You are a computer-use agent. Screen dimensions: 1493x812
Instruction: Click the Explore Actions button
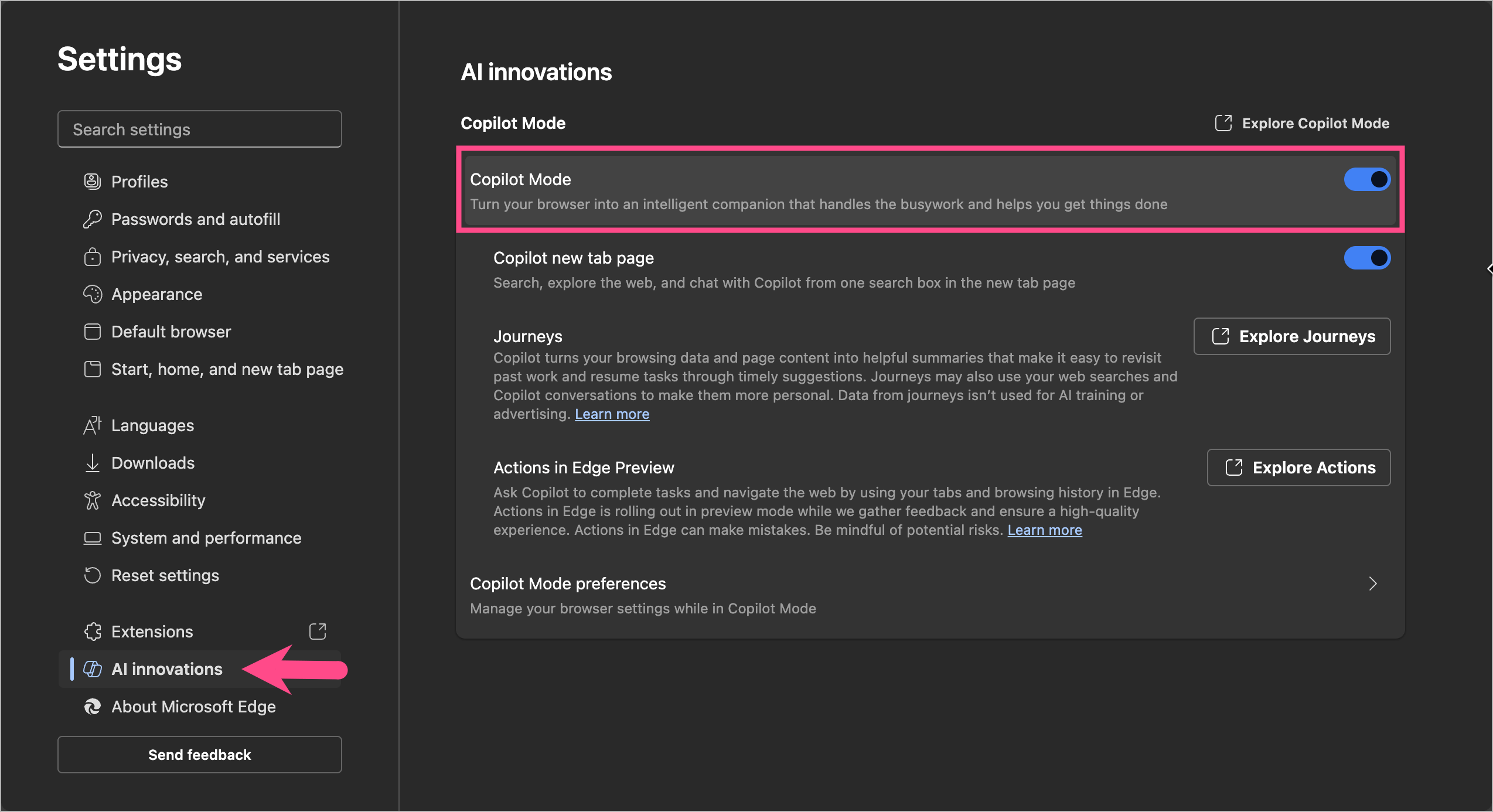pos(1298,468)
